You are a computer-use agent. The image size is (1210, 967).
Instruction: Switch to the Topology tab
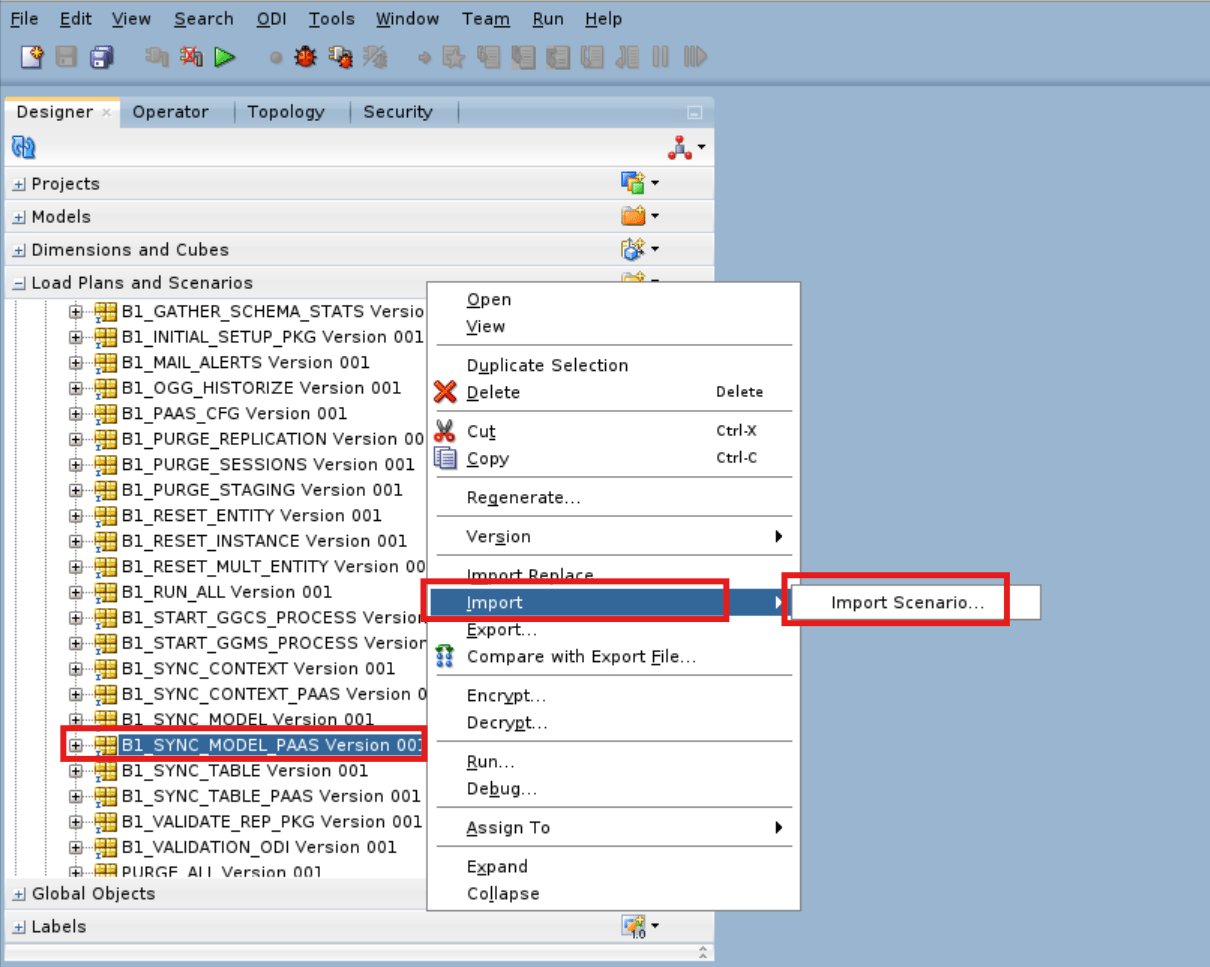(286, 112)
